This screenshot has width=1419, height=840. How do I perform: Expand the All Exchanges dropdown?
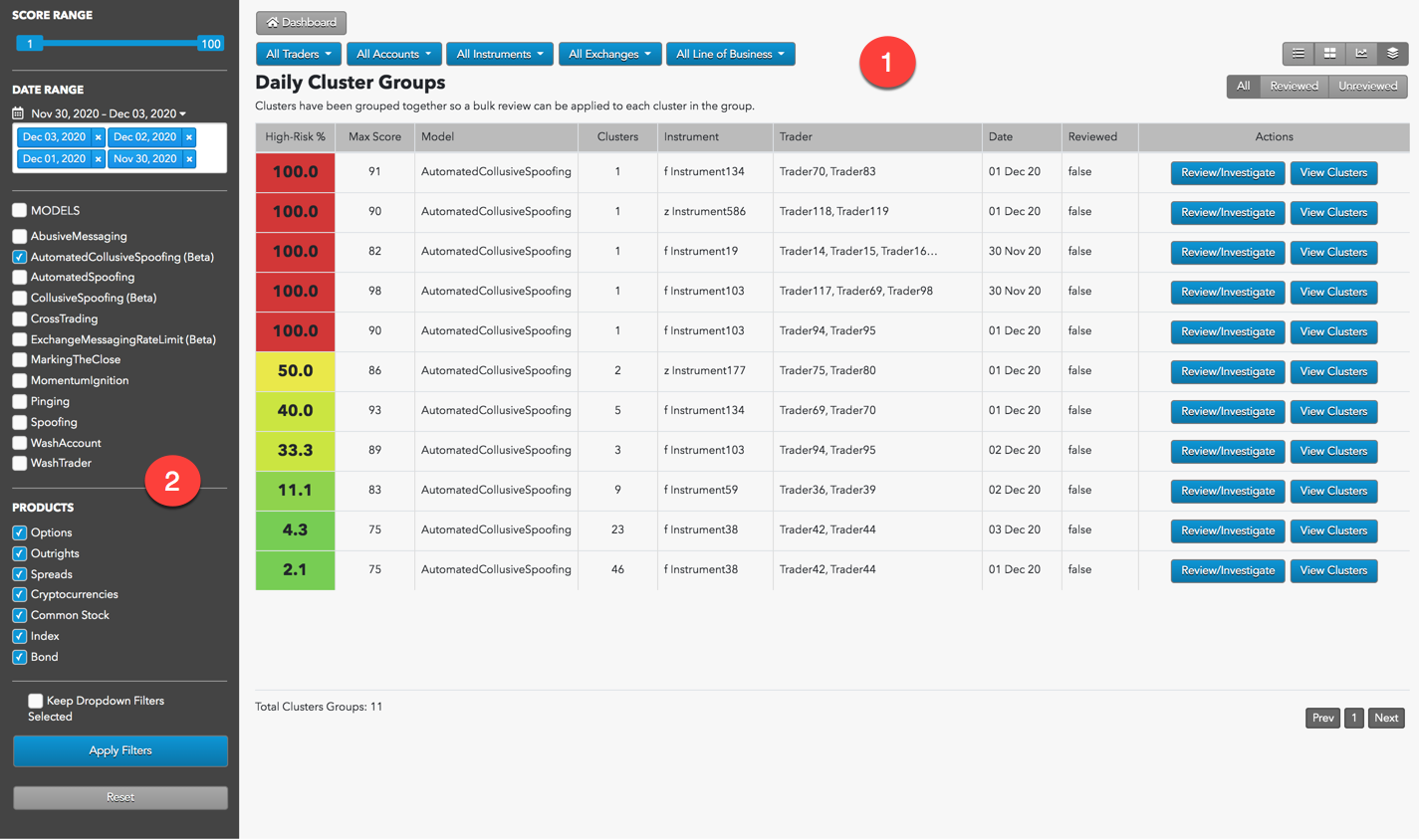(x=609, y=54)
